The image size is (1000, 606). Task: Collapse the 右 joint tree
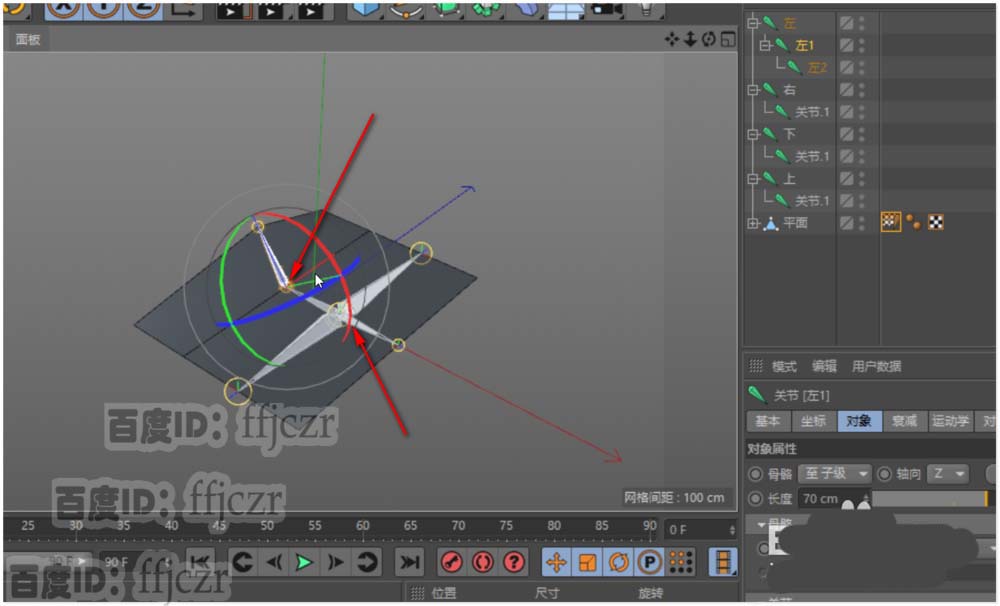753,89
